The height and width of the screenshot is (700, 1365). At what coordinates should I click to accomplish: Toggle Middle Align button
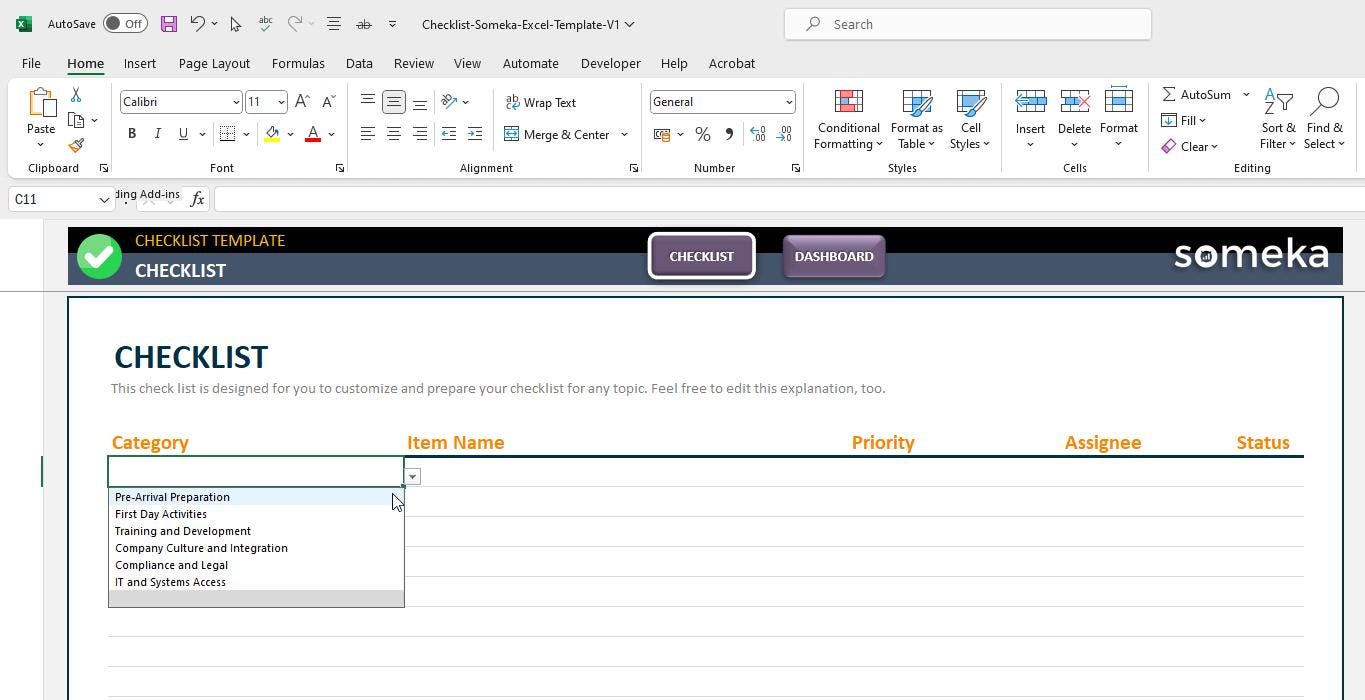[394, 102]
